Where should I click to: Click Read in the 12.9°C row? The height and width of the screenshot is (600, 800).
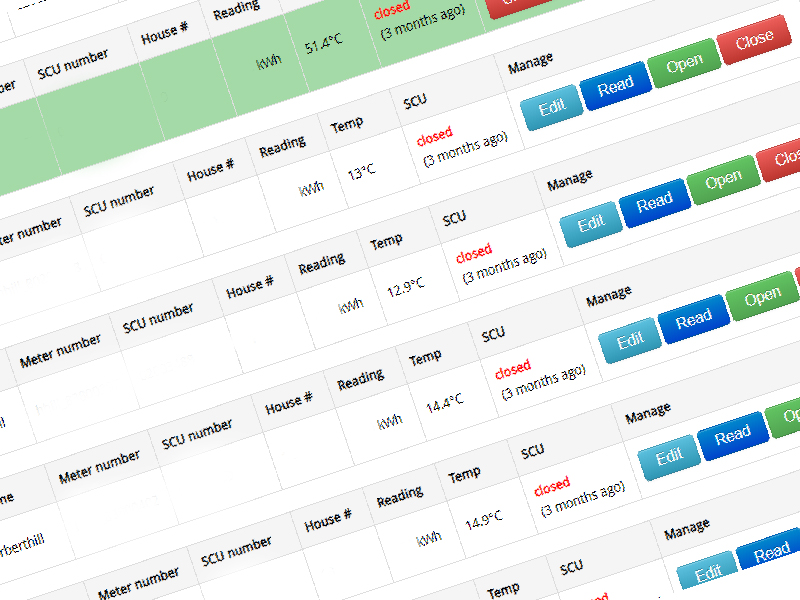click(x=655, y=203)
